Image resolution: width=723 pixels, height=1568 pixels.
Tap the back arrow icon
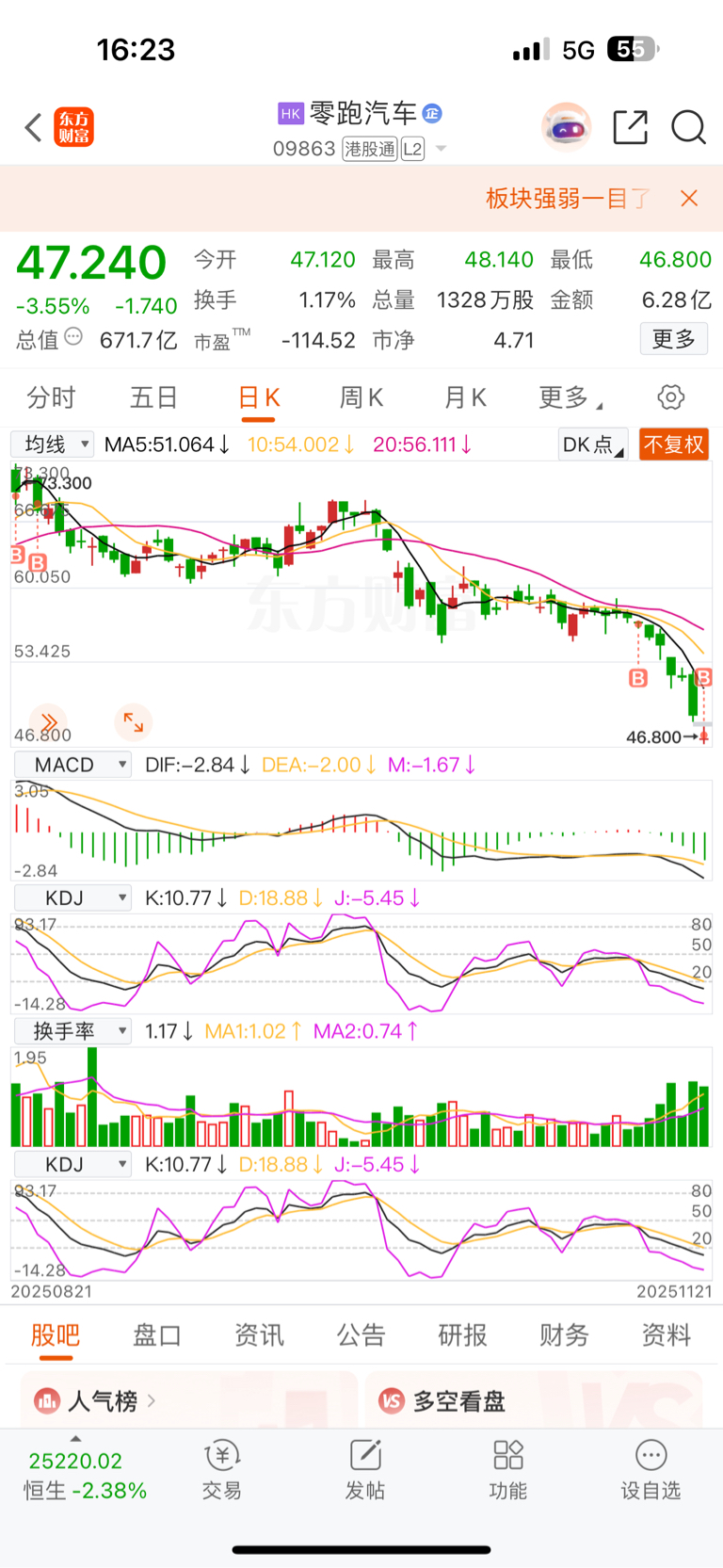33,127
